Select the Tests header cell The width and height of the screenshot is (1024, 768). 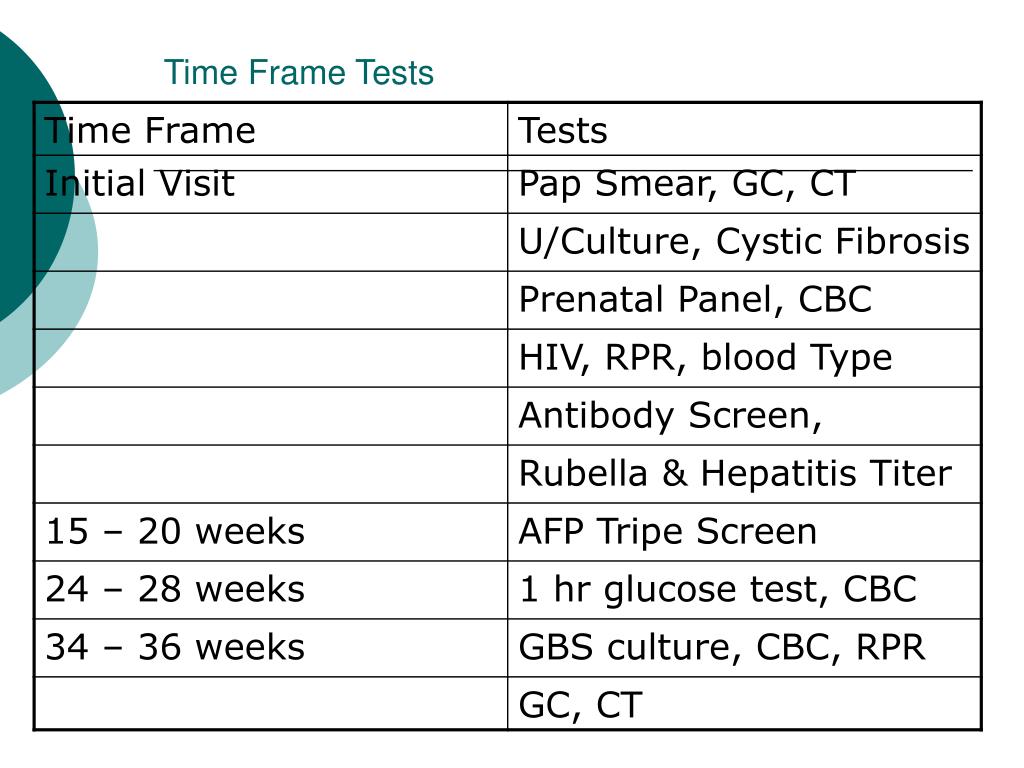(744, 129)
